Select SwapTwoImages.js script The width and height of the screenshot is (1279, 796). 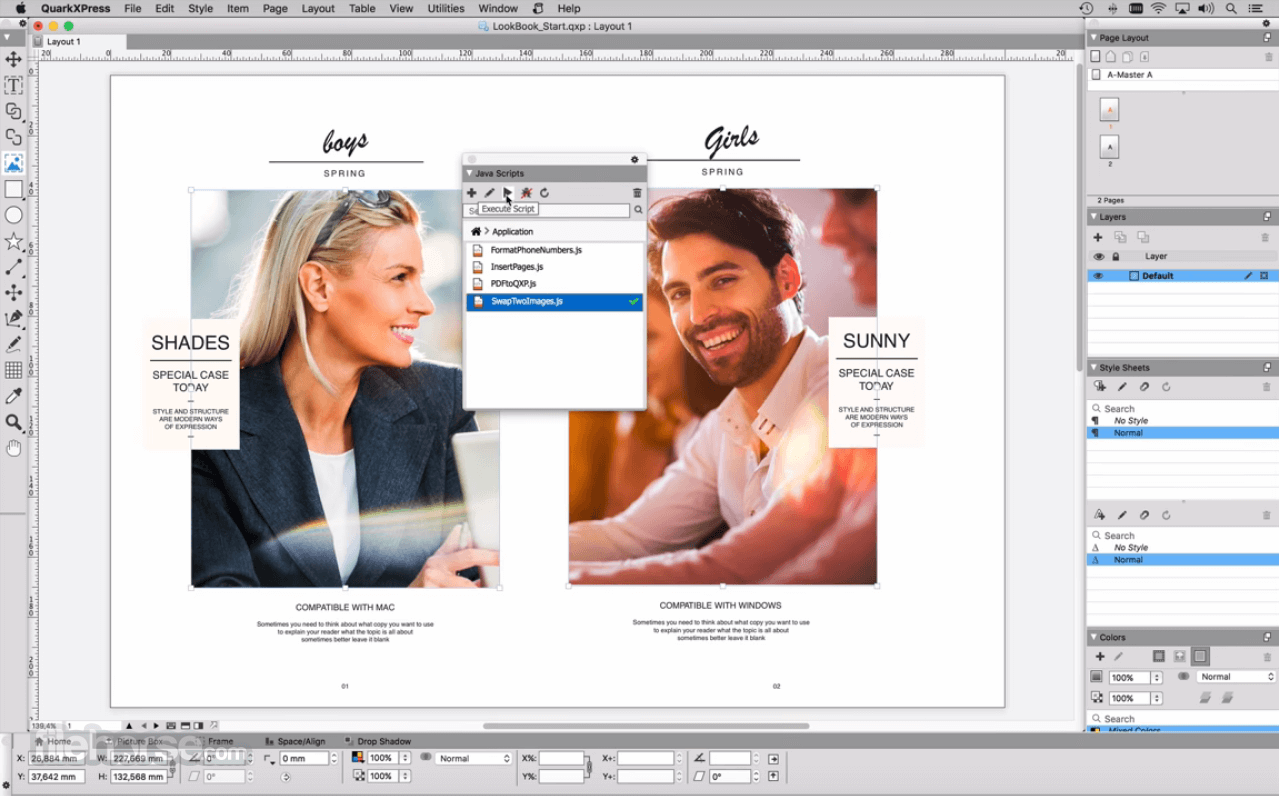[x=554, y=301]
